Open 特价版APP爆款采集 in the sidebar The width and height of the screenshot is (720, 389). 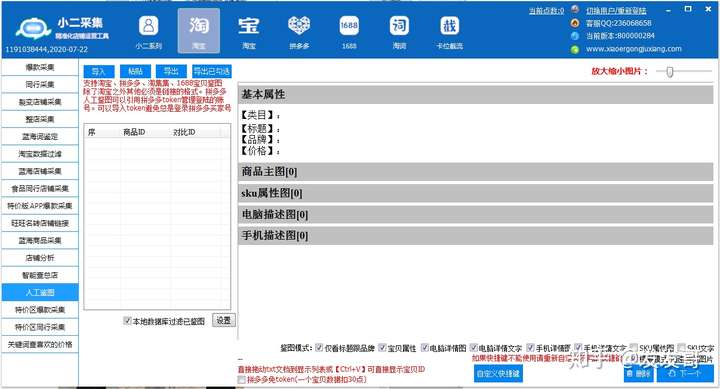click(x=40, y=206)
